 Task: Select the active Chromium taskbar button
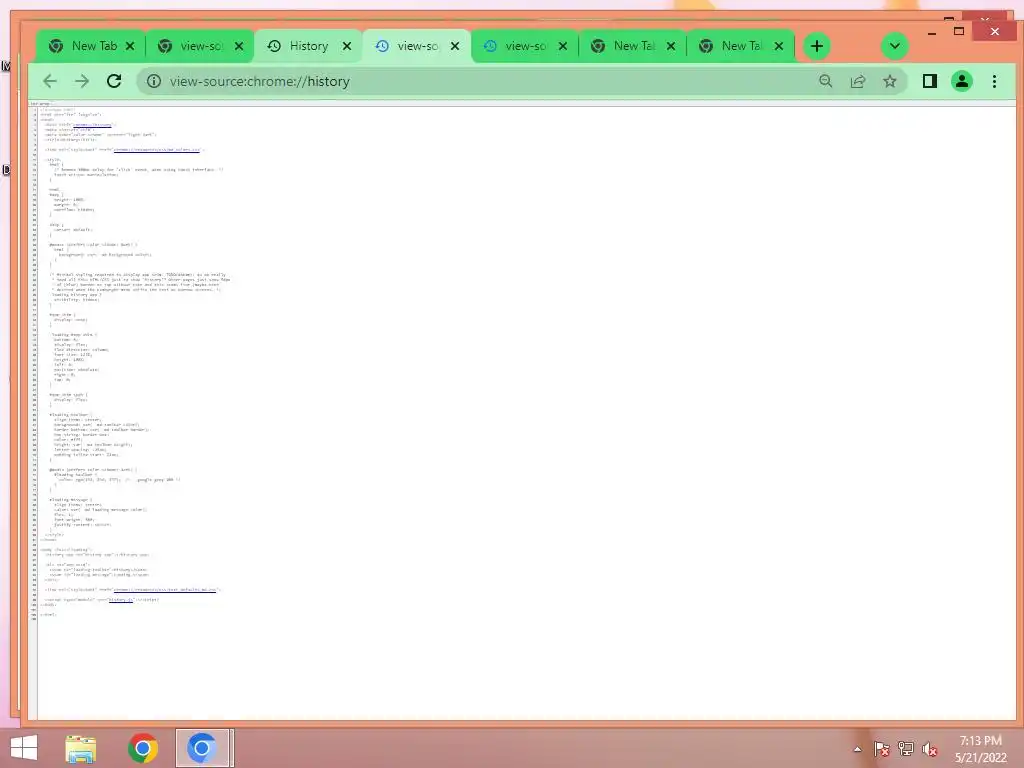tap(202, 748)
